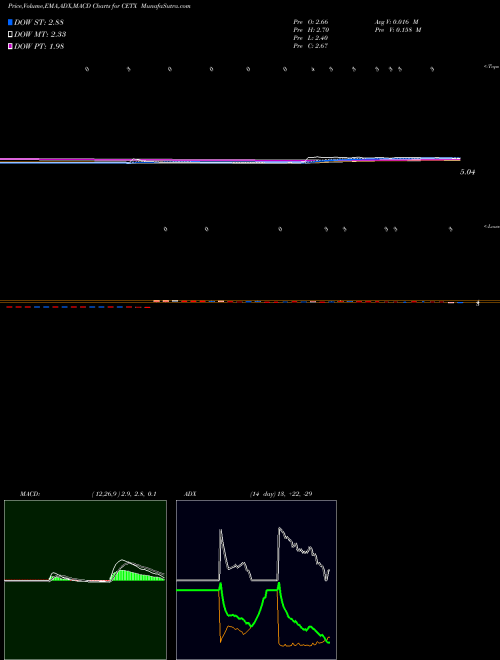Click the MACD '(12,26,9) 2.9, 2.8, 0.1' values
The height and width of the screenshot is (660, 500).
point(124,494)
